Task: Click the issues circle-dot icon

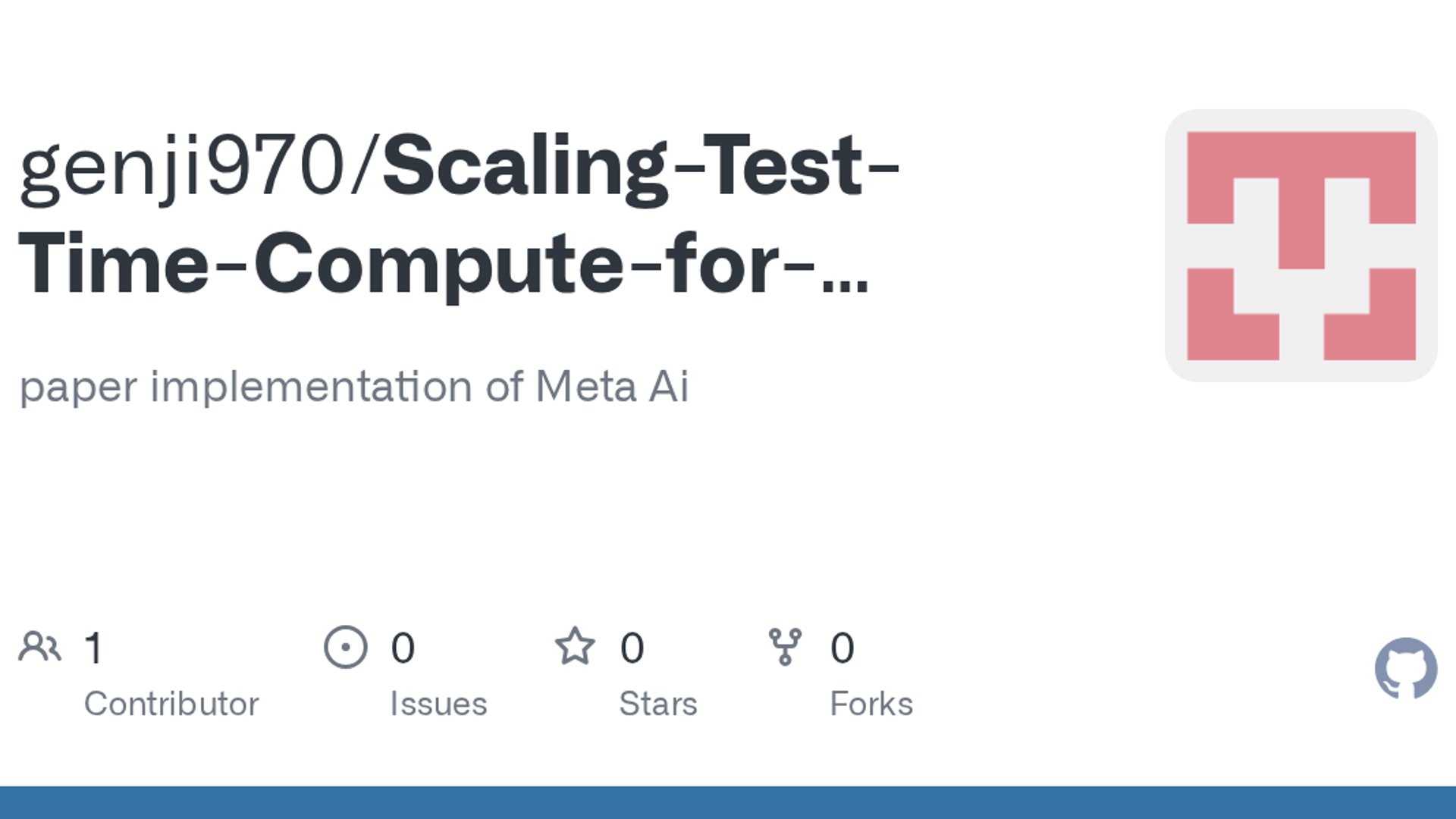Action: [x=346, y=647]
